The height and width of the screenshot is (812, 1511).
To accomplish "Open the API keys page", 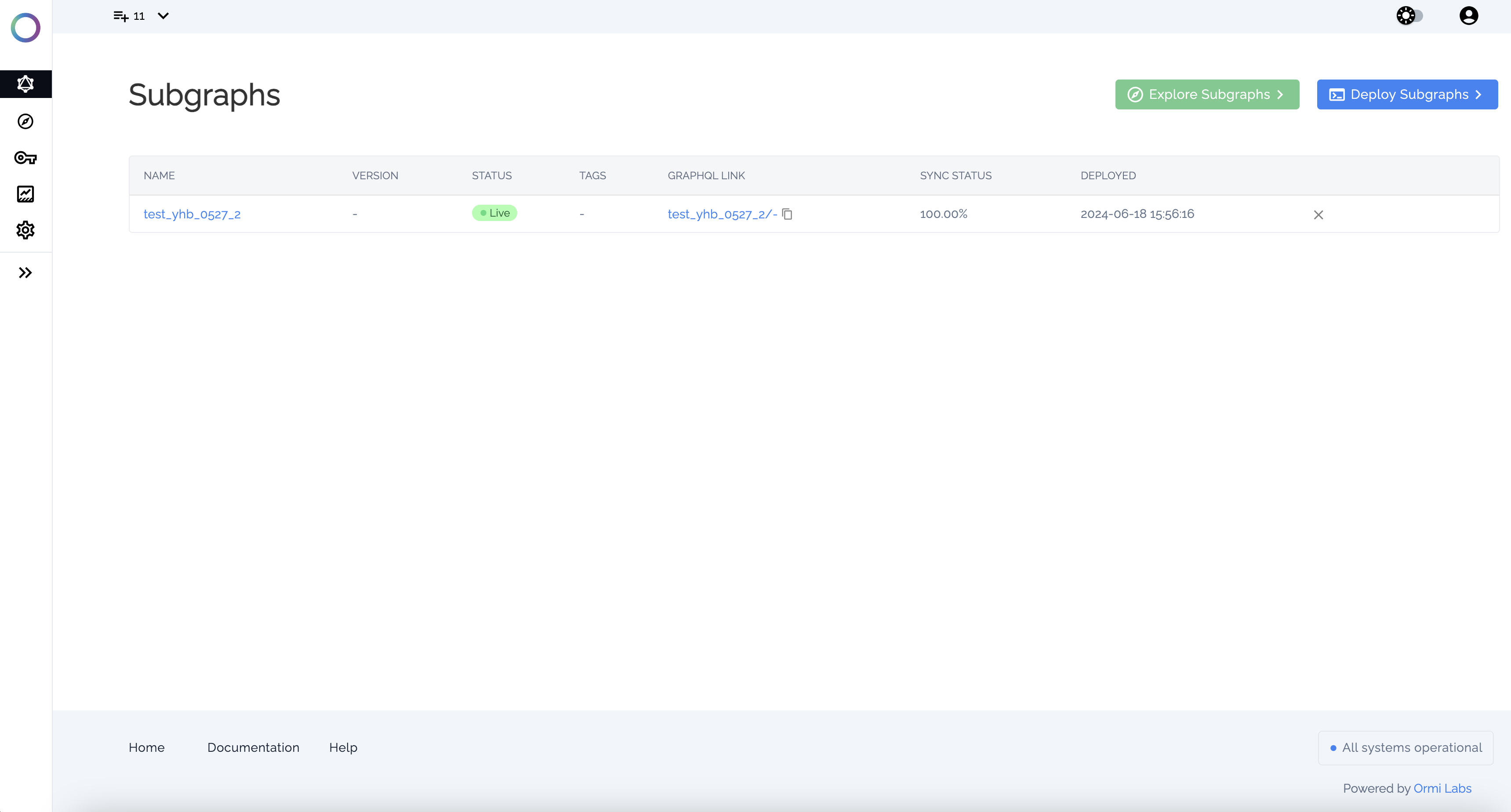I will pyautogui.click(x=25, y=158).
